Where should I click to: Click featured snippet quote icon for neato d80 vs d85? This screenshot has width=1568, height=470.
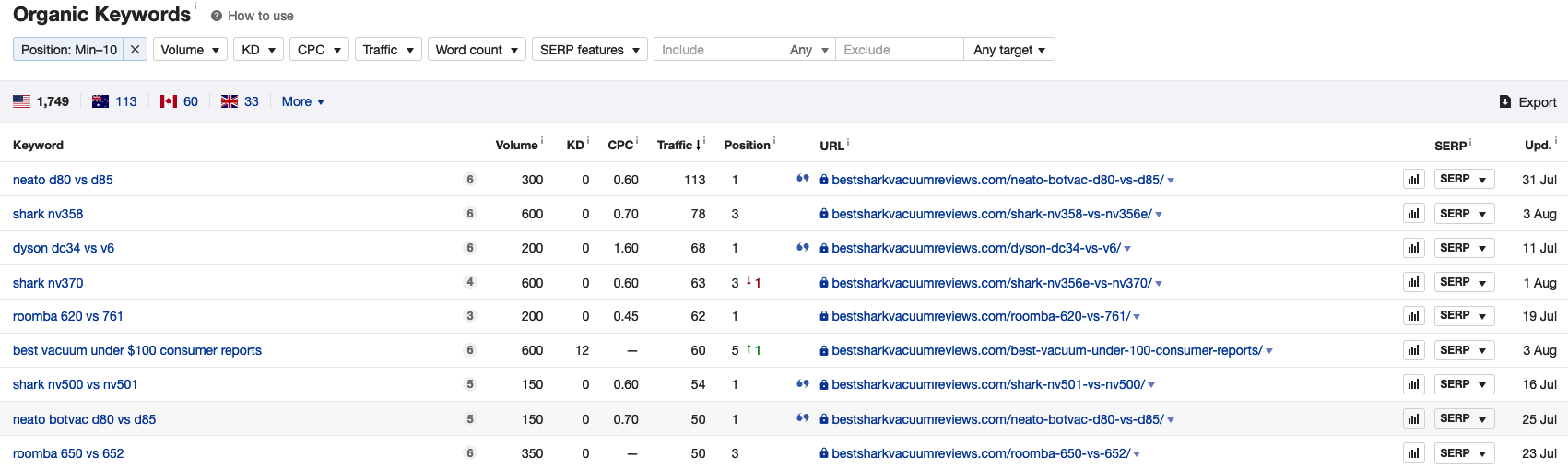[803, 179]
